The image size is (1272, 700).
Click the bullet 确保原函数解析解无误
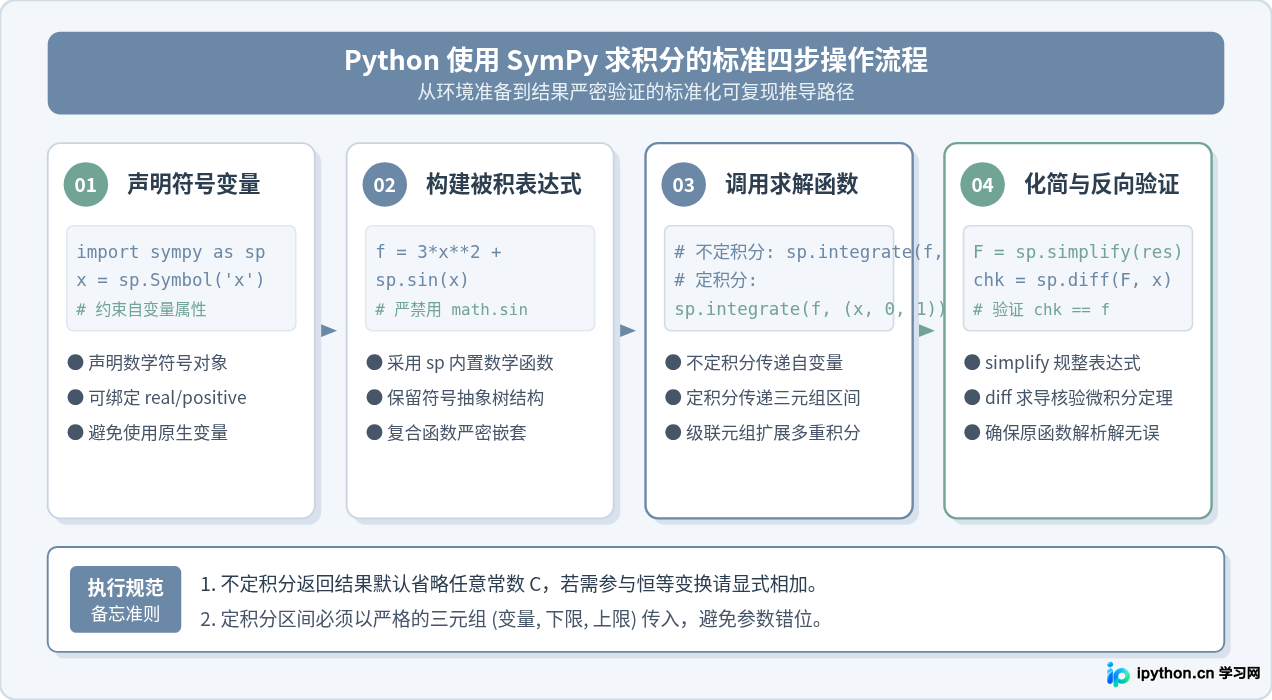pos(1062,433)
